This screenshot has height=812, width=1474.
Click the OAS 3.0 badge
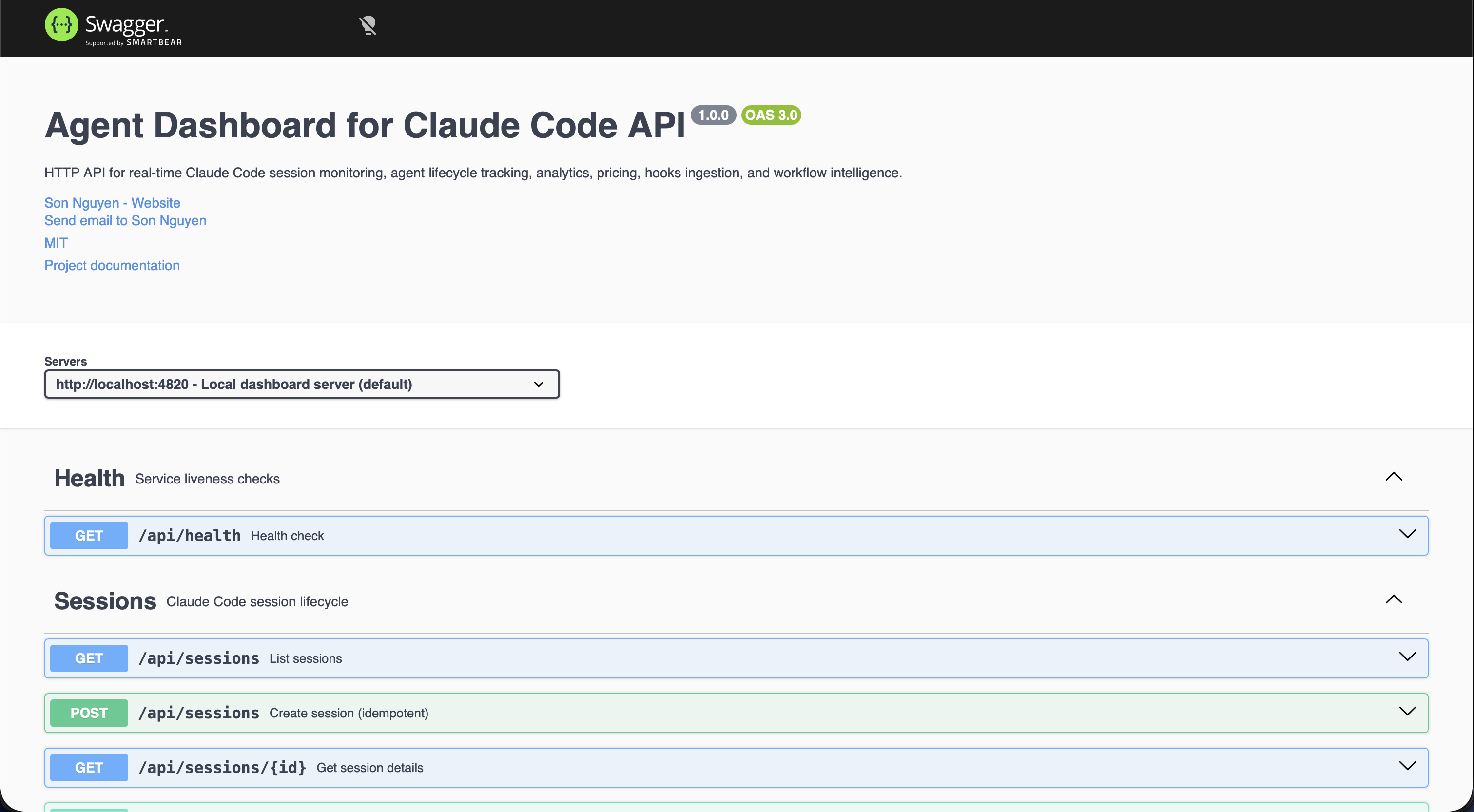click(771, 115)
